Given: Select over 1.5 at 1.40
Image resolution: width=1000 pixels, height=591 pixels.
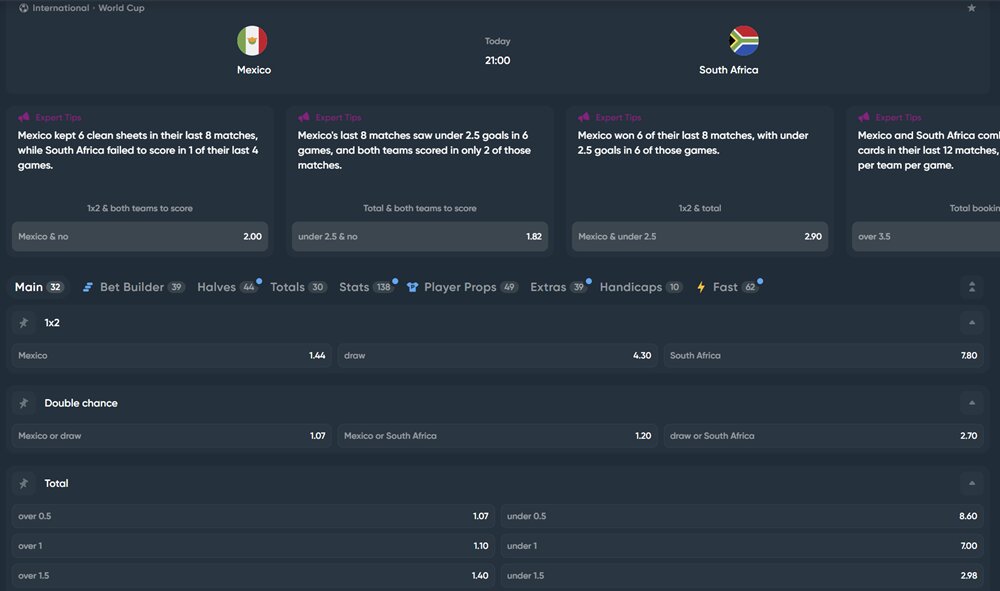Looking at the screenshot, I should tap(253, 576).
